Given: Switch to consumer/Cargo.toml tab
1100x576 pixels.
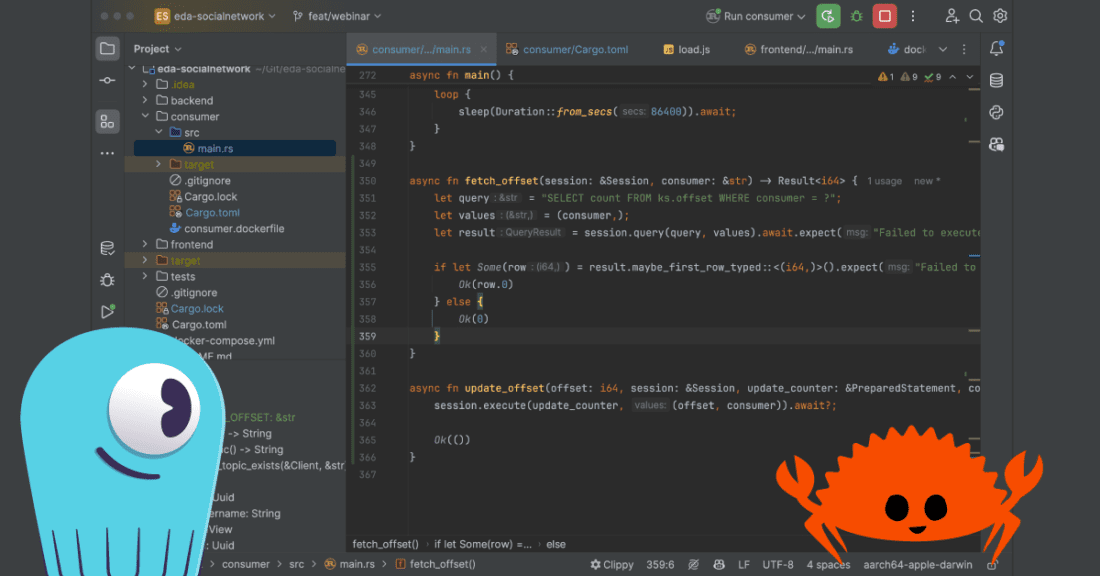Looking at the screenshot, I should (568, 49).
